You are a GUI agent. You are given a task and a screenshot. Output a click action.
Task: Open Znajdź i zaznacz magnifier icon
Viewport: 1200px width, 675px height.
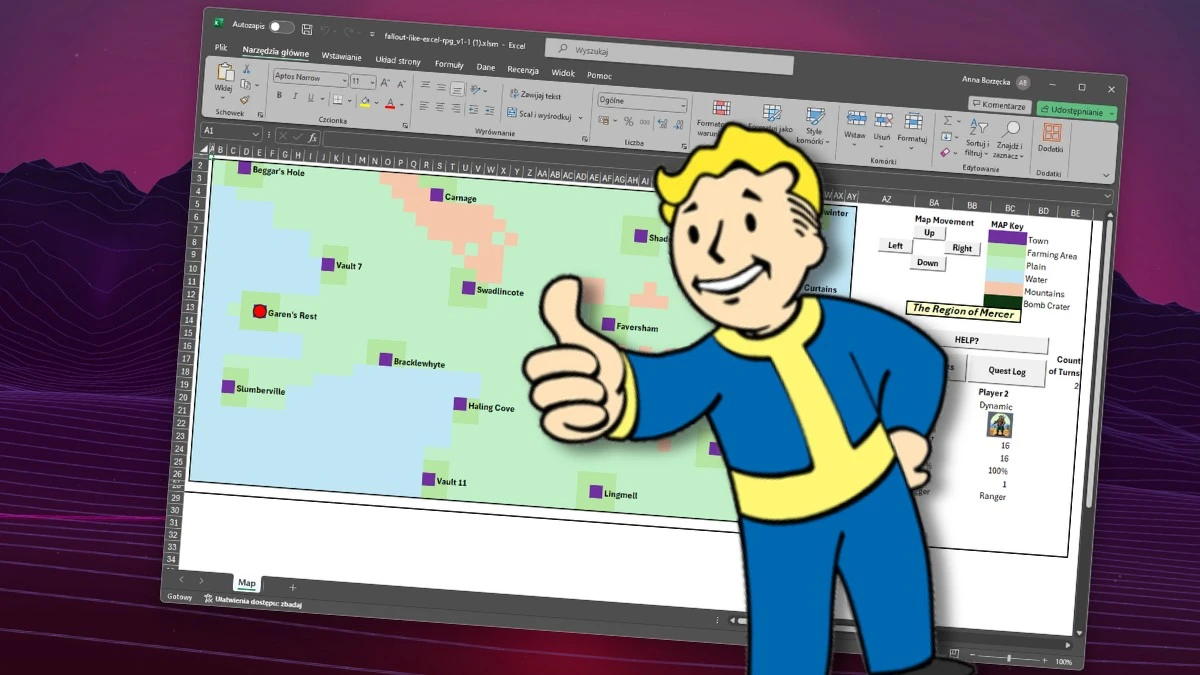pyautogui.click(x=1014, y=127)
